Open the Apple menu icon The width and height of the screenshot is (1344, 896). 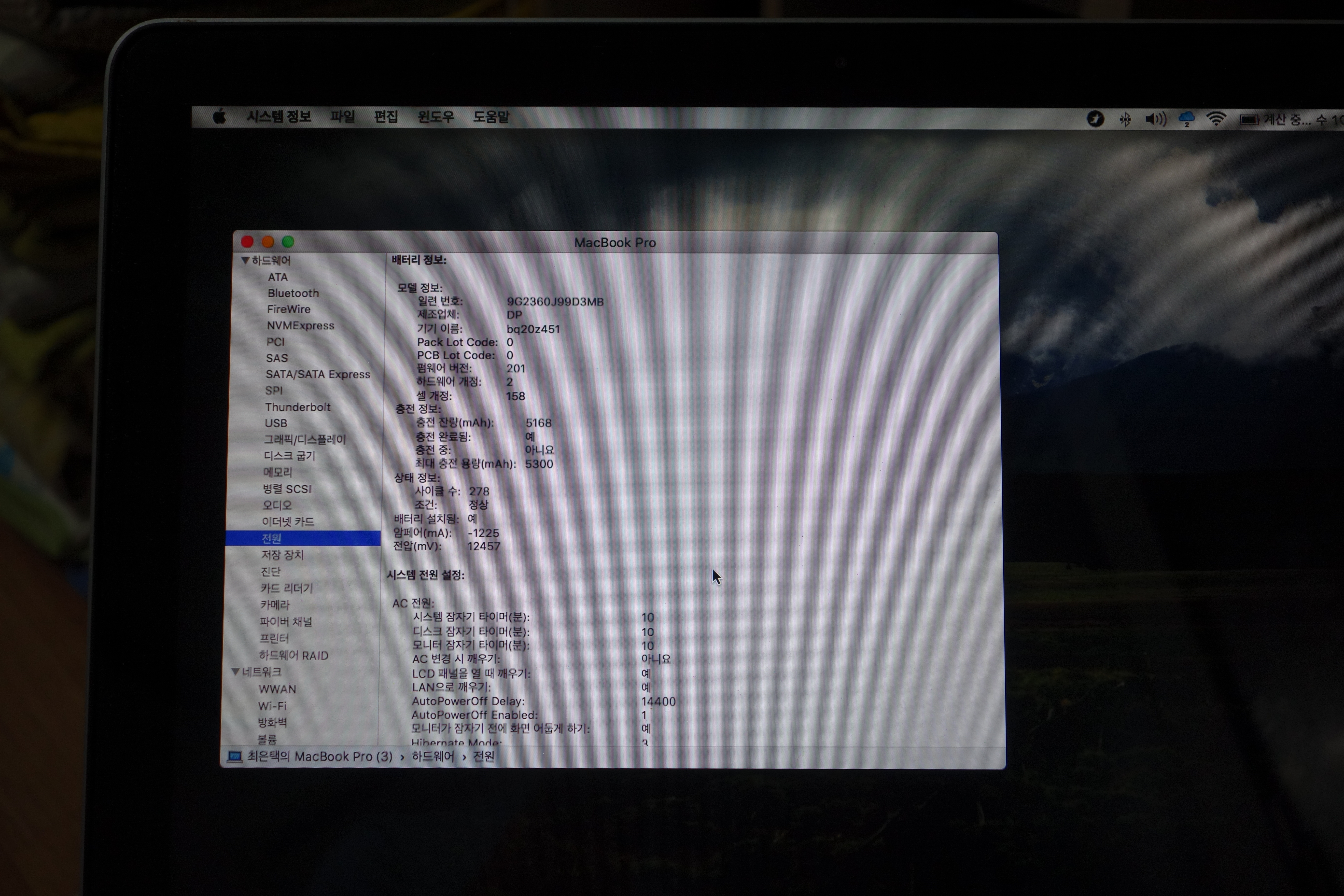coord(219,117)
